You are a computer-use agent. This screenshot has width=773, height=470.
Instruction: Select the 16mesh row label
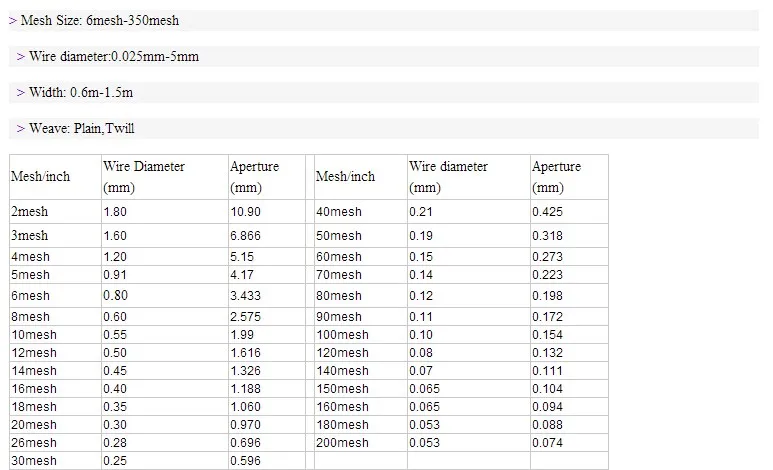click(x=33, y=388)
